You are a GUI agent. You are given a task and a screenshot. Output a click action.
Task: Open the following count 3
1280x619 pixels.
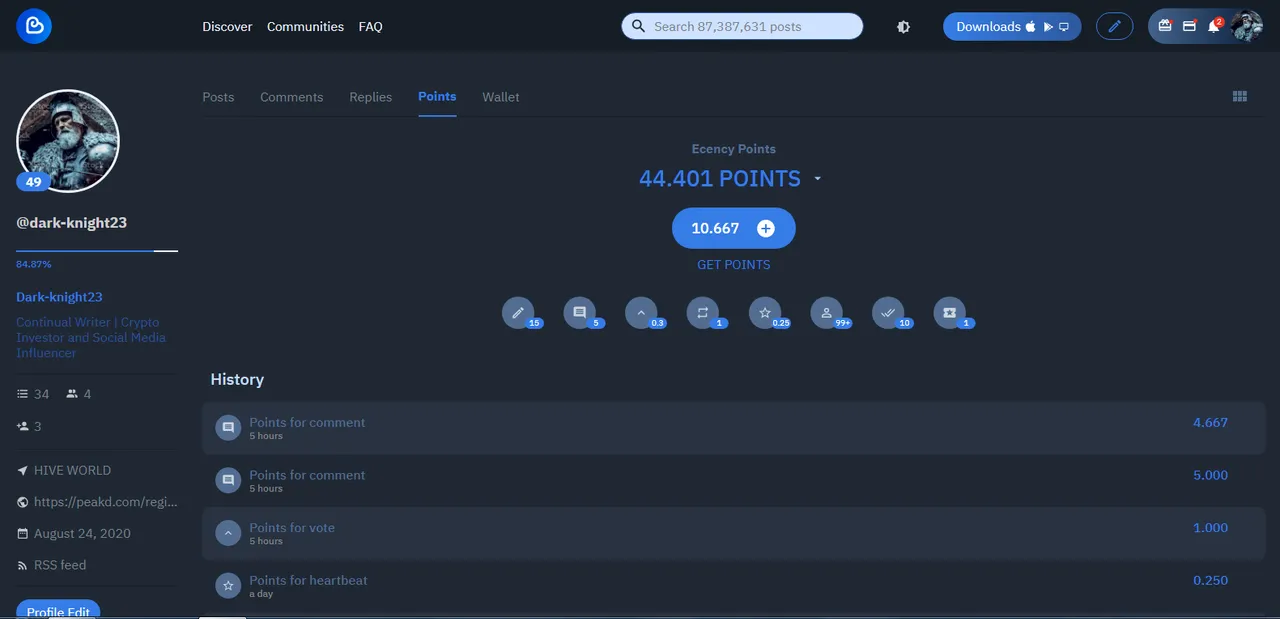[29, 426]
